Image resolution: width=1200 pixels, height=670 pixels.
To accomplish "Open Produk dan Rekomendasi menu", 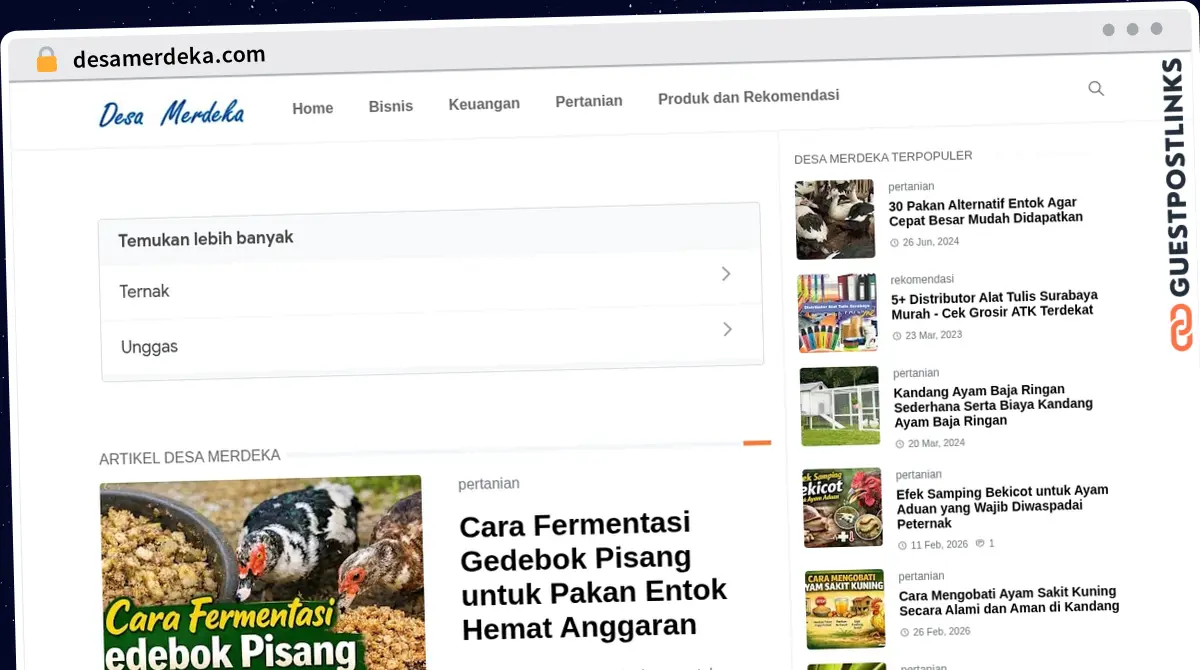I will (748, 97).
